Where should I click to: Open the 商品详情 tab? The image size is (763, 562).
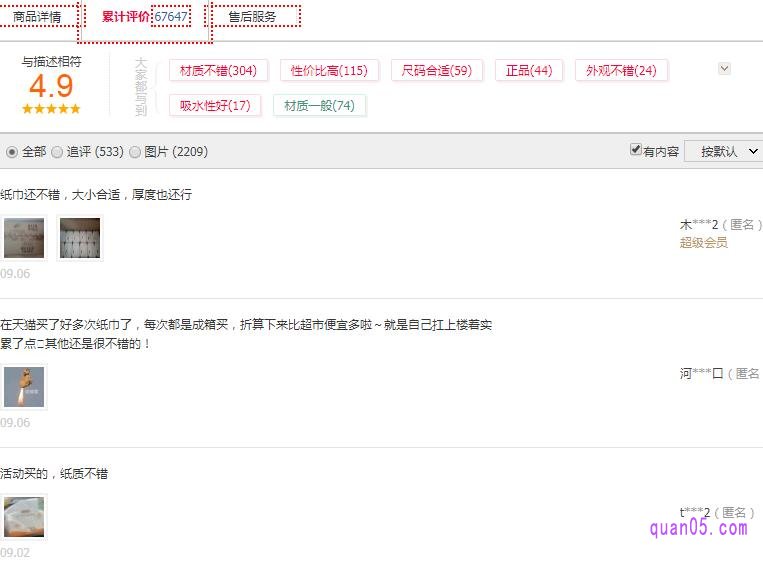pos(37,17)
